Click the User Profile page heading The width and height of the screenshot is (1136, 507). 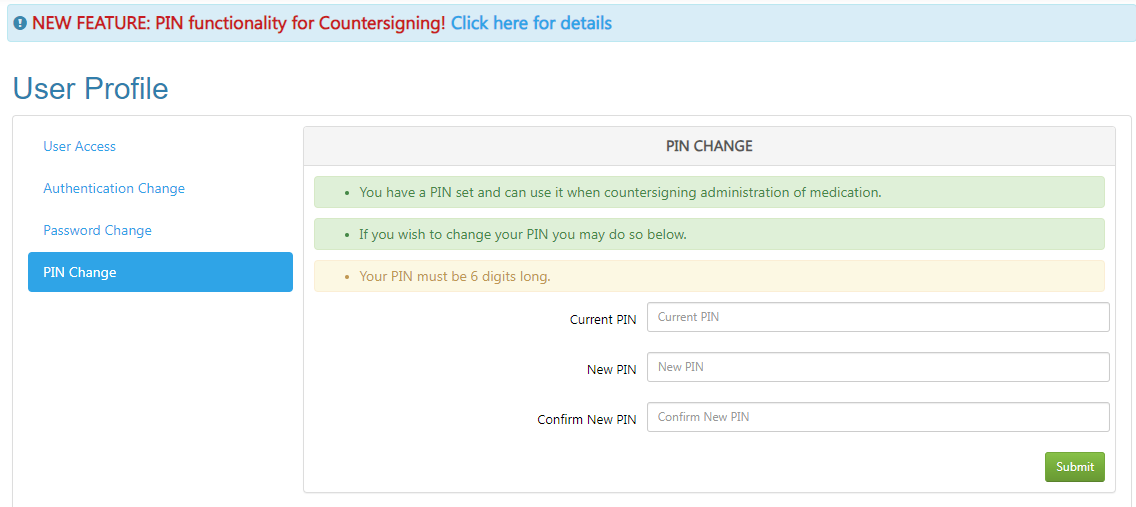90,89
